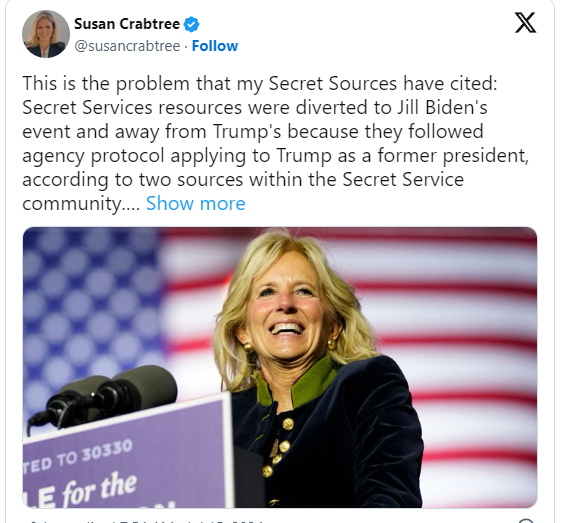
Task: Open the Susan Crabtree display name
Action: pos(127,24)
